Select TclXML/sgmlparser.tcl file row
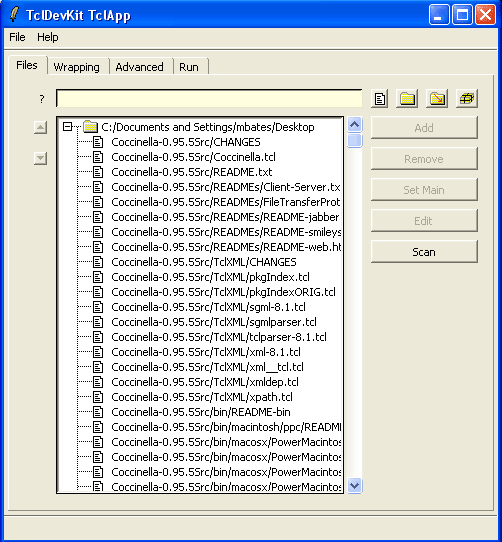This screenshot has height=542, width=502. click(214, 322)
